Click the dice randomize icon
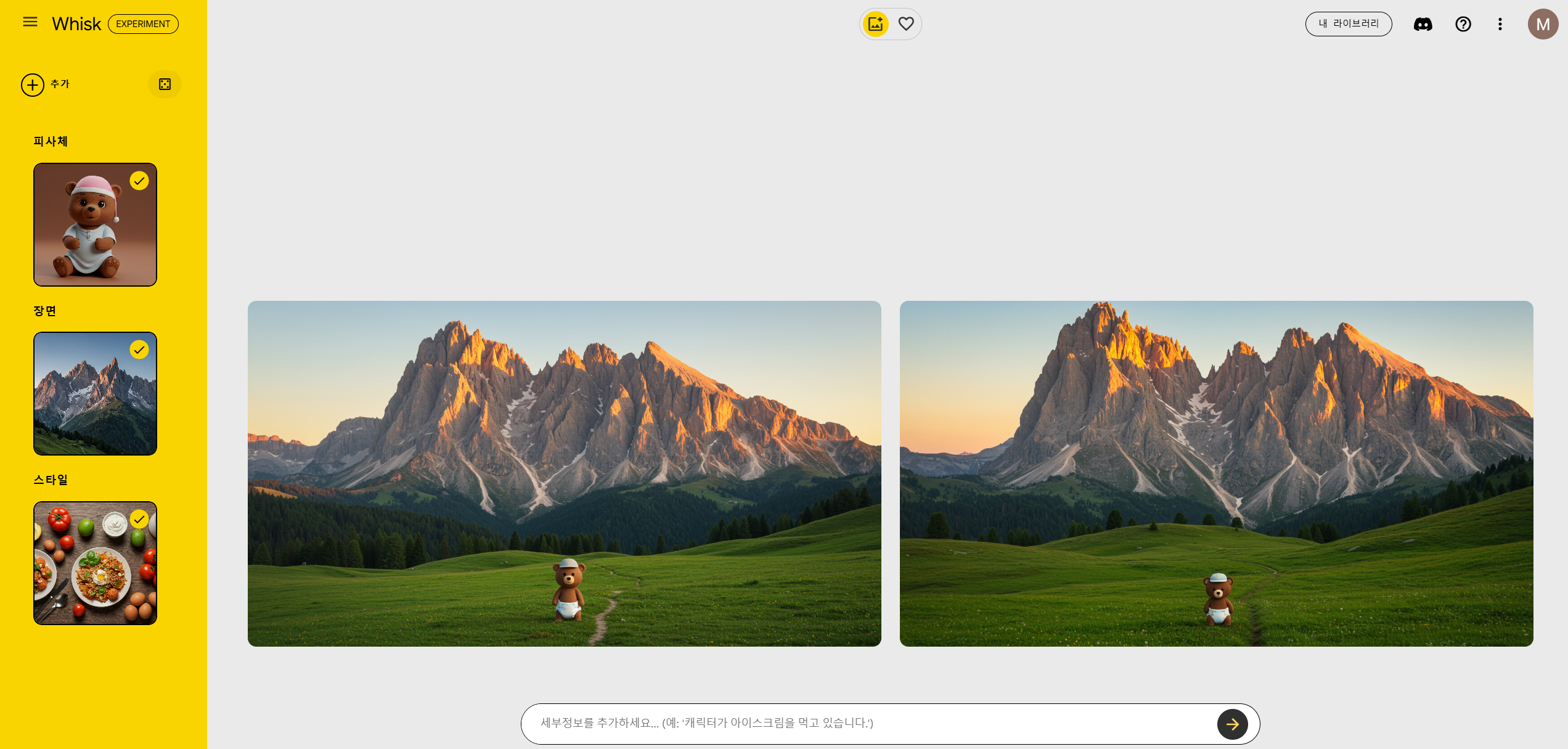 pos(165,84)
